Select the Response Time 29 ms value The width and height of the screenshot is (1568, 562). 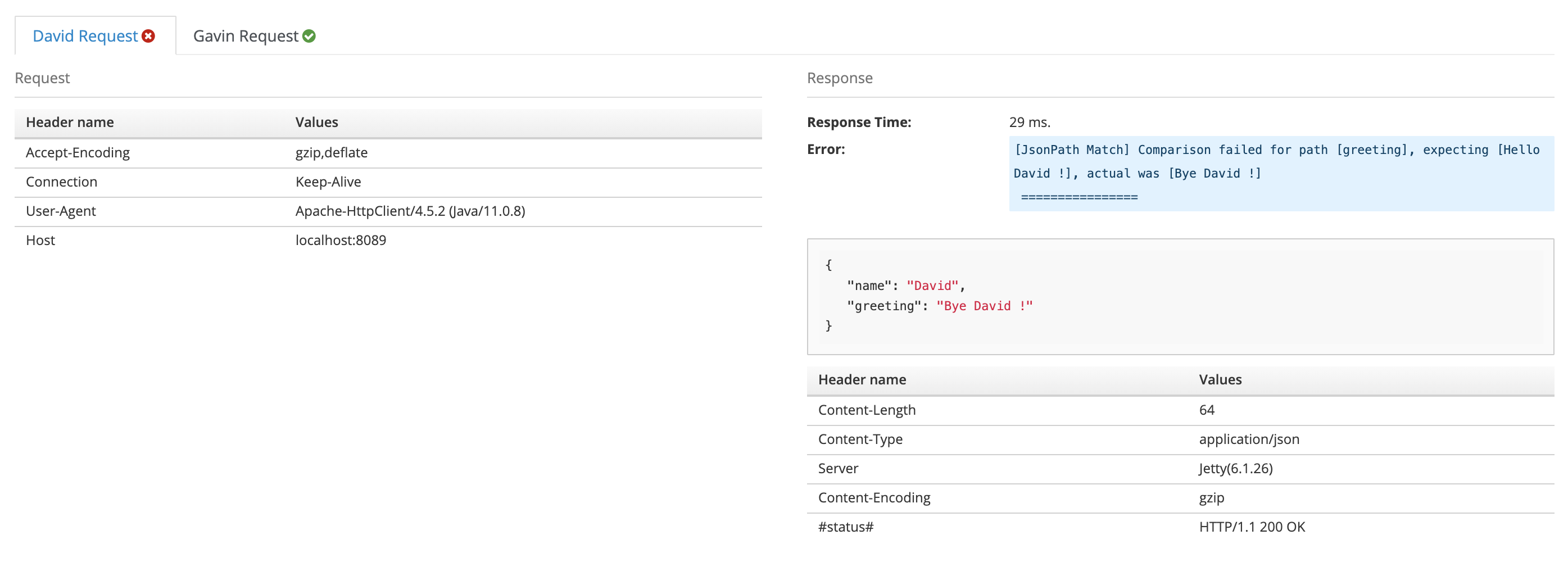[1029, 122]
